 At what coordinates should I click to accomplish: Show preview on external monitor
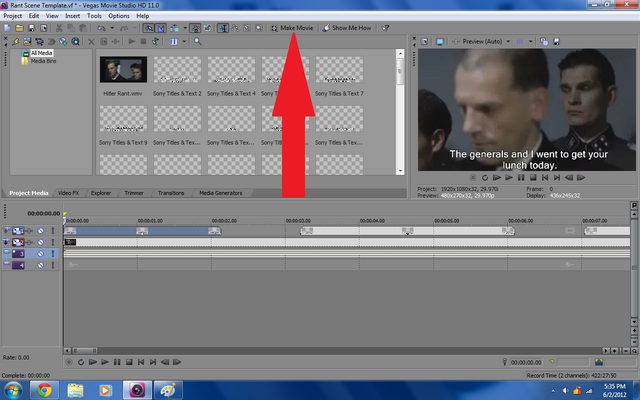click(x=440, y=42)
